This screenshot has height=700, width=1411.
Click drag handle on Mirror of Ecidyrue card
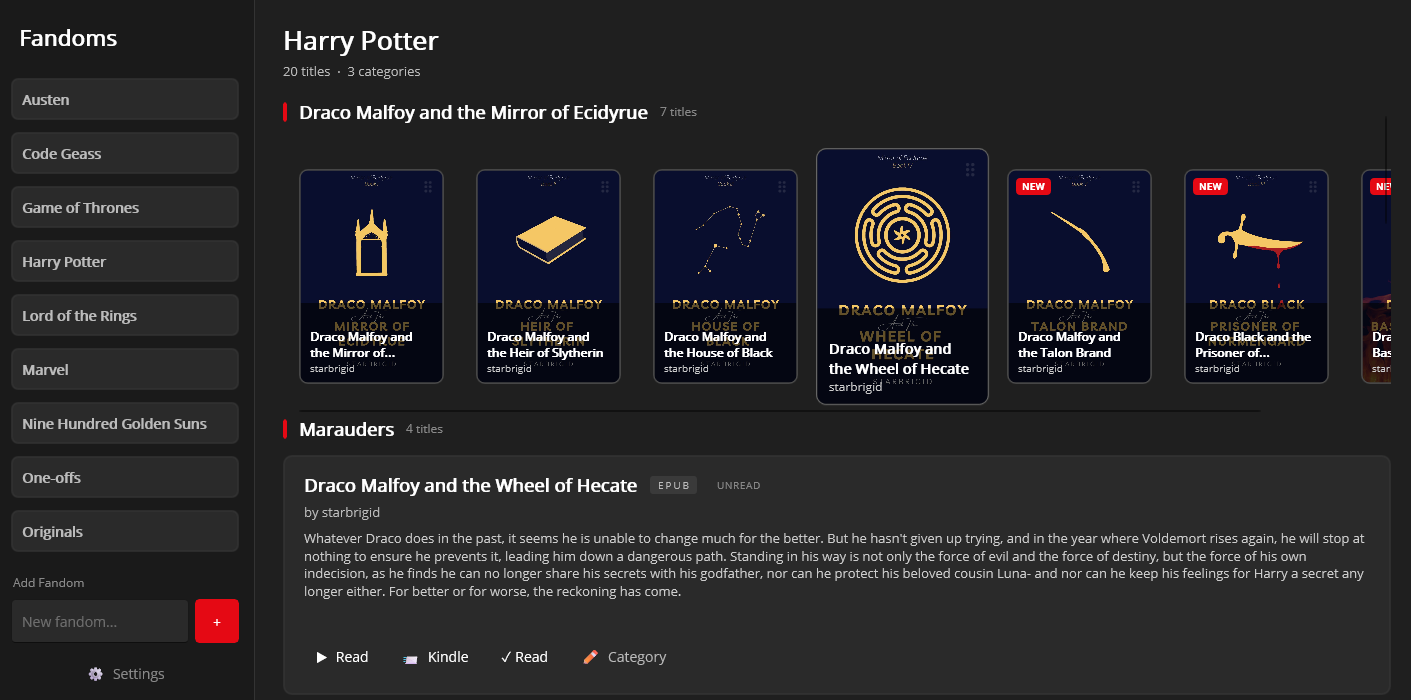(428, 187)
